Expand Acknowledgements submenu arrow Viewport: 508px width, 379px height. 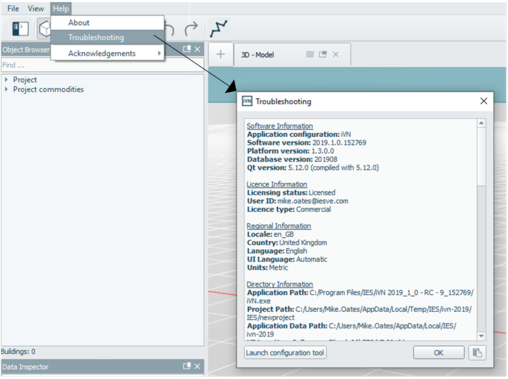click(x=159, y=53)
